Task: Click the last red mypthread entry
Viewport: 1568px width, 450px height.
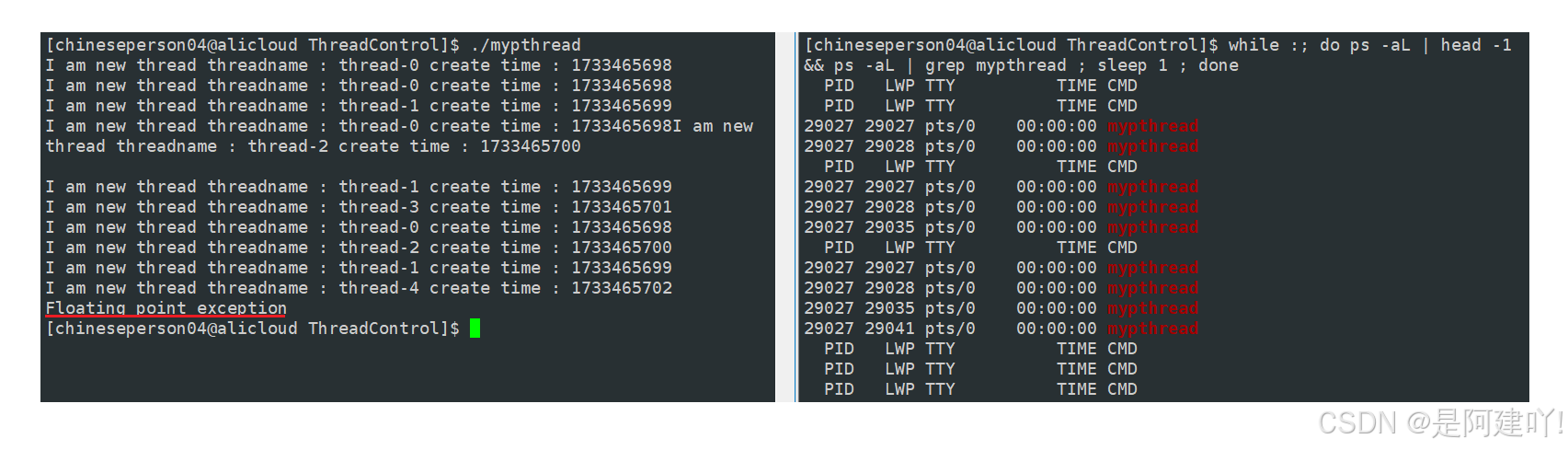Action: [x=1153, y=329]
